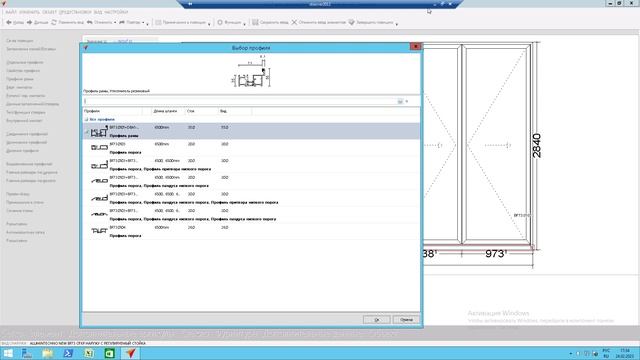Click the Дальше forward arrow in toolbar
640x360 pixels.
[x=29, y=22]
